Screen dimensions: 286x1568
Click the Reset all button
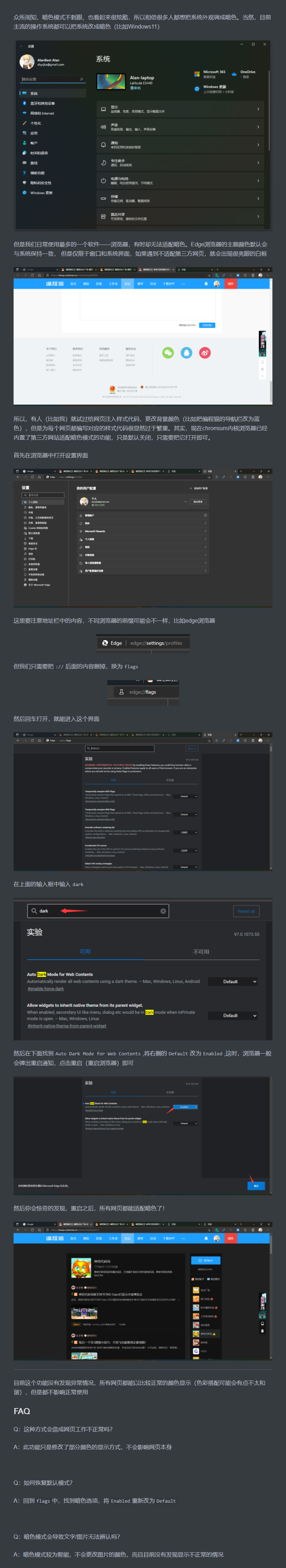click(246, 911)
